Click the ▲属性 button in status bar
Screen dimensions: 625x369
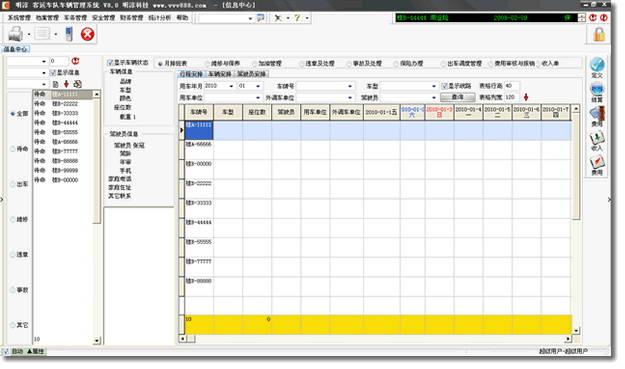[x=35, y=351]
